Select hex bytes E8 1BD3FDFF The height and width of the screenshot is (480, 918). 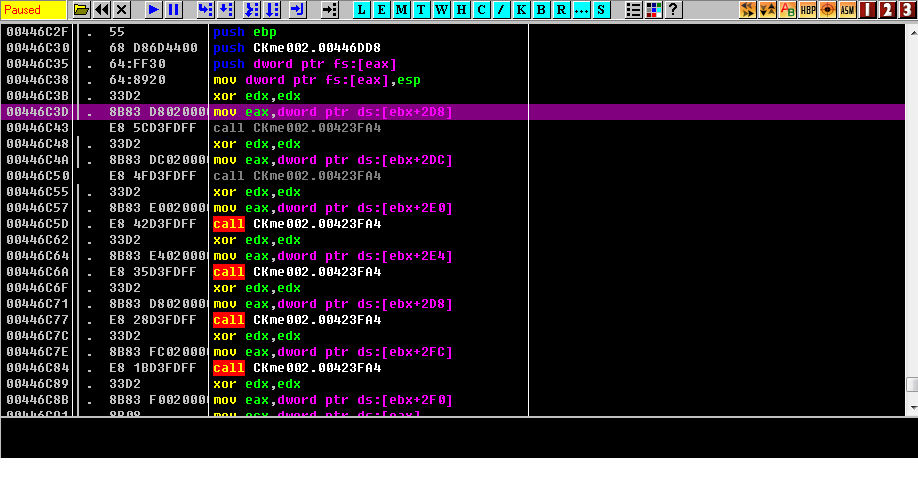click(x=153, y=368)
